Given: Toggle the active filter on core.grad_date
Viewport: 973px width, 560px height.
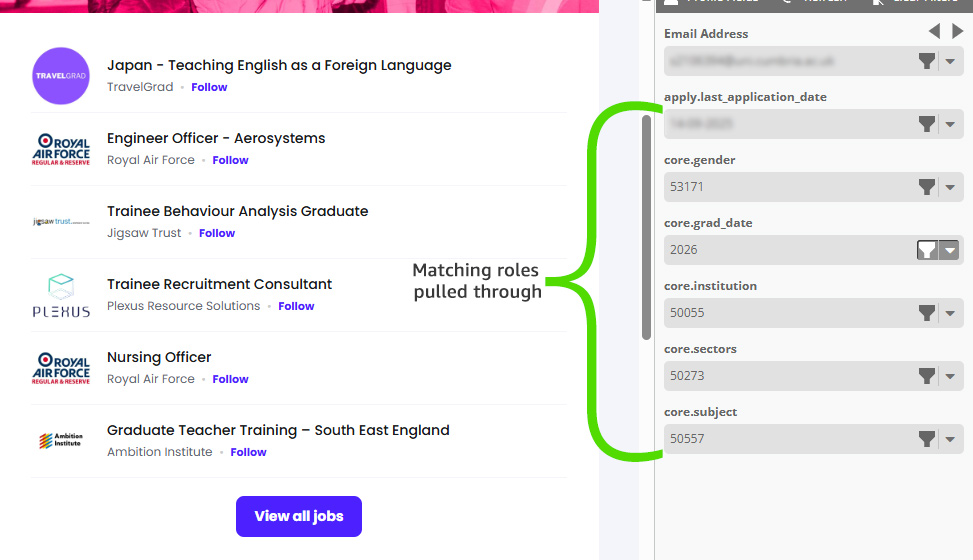Looking at the screenshot, I should point(927,250).
